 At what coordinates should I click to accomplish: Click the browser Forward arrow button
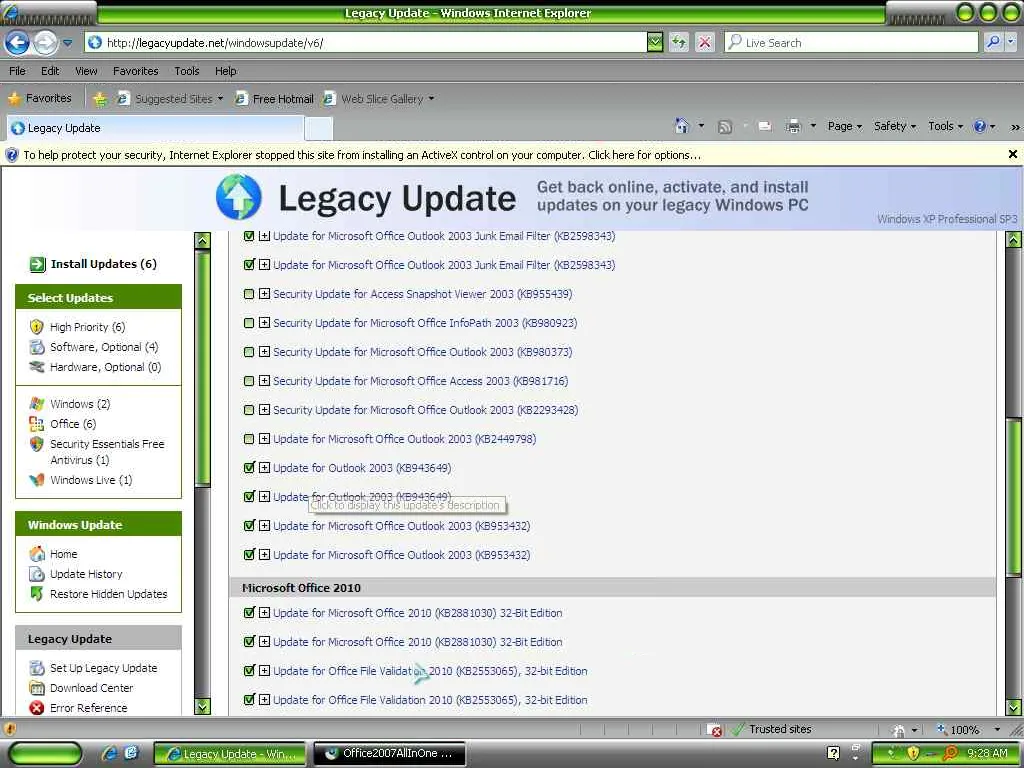click(x=45, y=43)
